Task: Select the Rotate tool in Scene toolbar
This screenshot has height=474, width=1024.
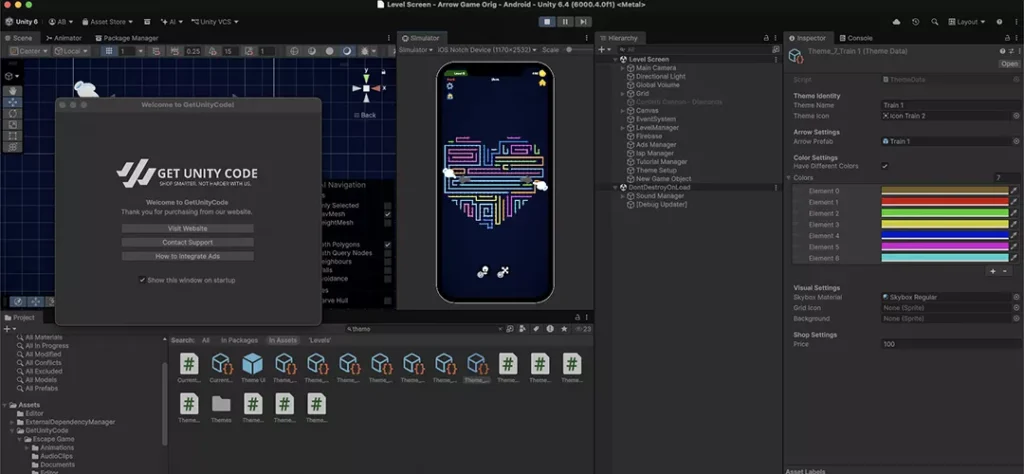Action: tap(13, 113)
